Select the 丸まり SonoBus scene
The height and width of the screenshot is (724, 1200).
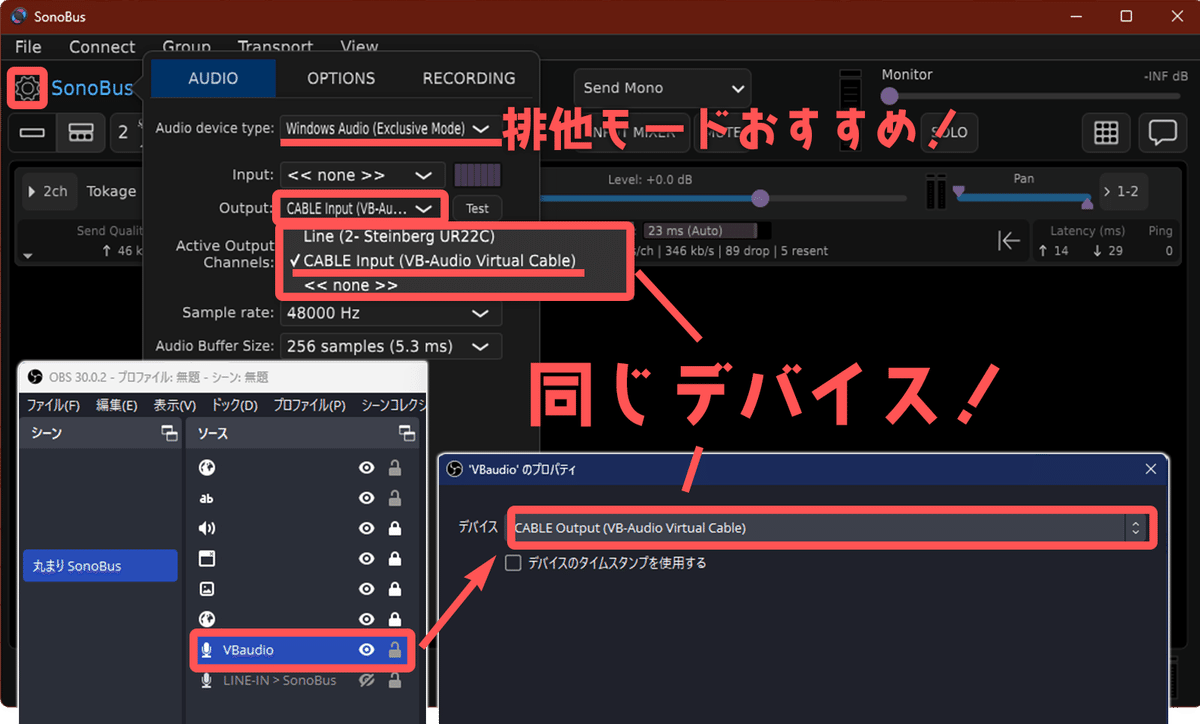pyautogui.click(x=100, y=566)
